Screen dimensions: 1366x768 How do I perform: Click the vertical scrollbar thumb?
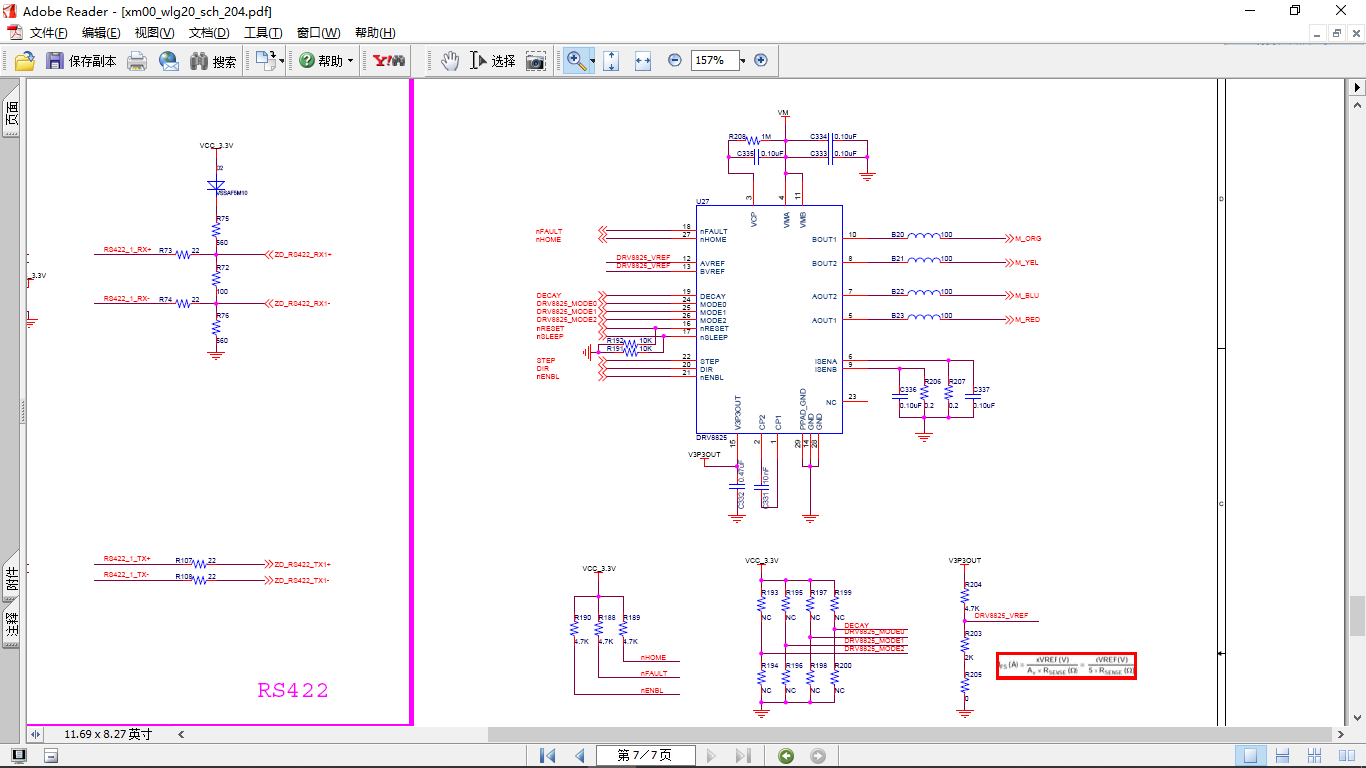1357,615
